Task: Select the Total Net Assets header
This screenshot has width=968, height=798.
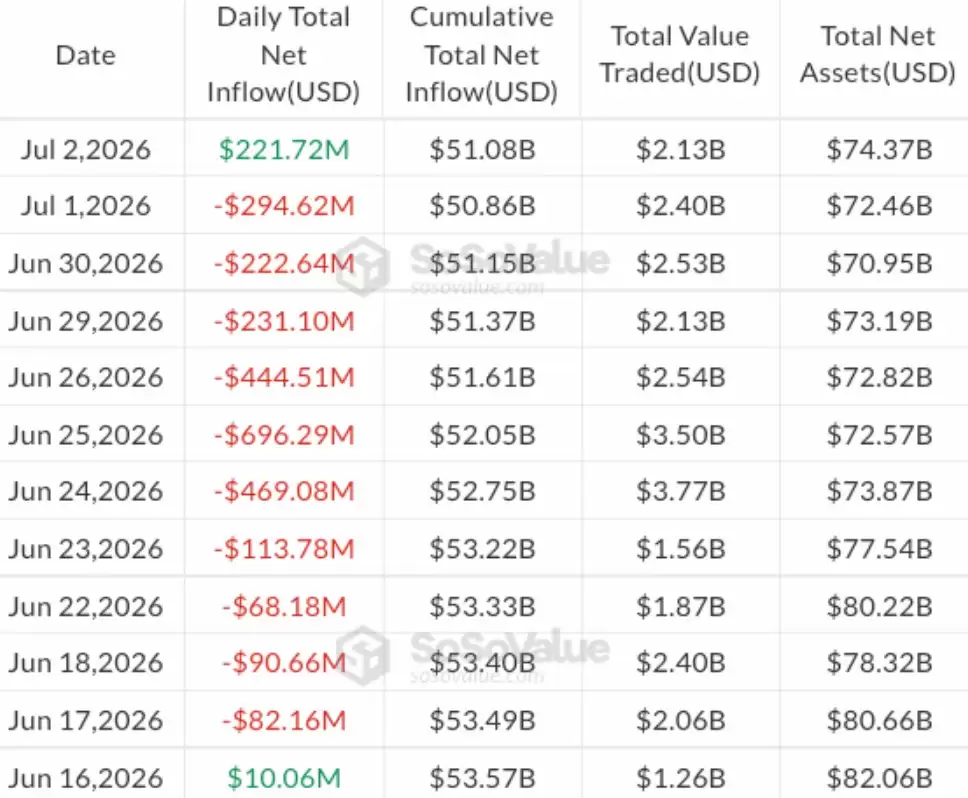Action: click(x=878, y=54)
